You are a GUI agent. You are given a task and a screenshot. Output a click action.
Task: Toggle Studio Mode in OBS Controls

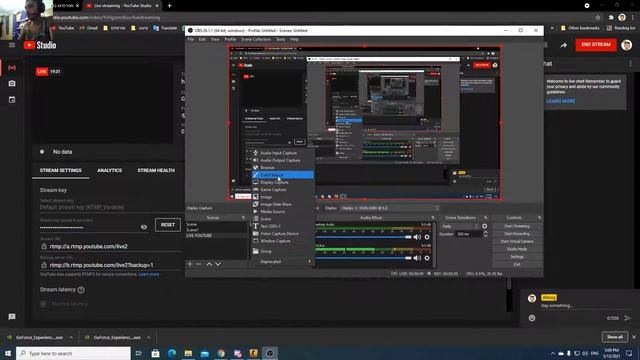click(x=517, y=249)
